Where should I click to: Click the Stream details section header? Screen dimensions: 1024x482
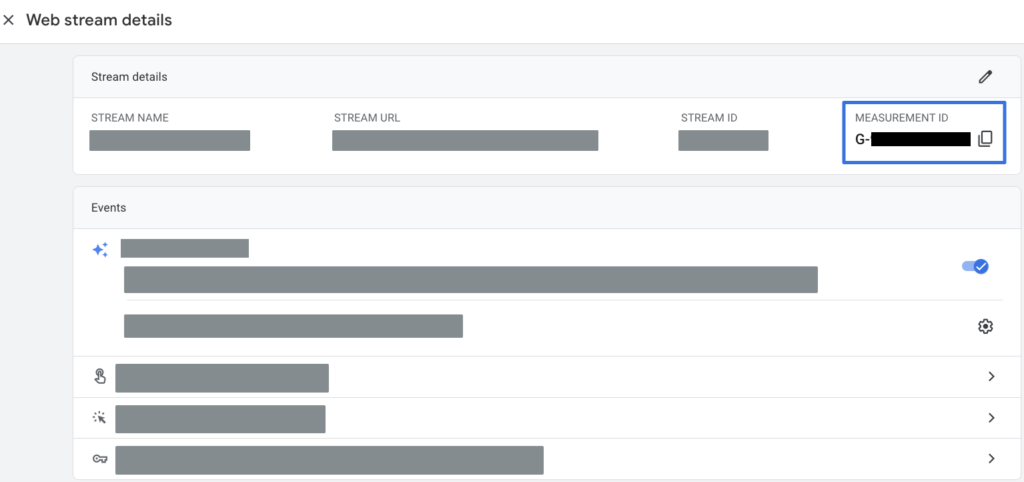pos(129,77)
